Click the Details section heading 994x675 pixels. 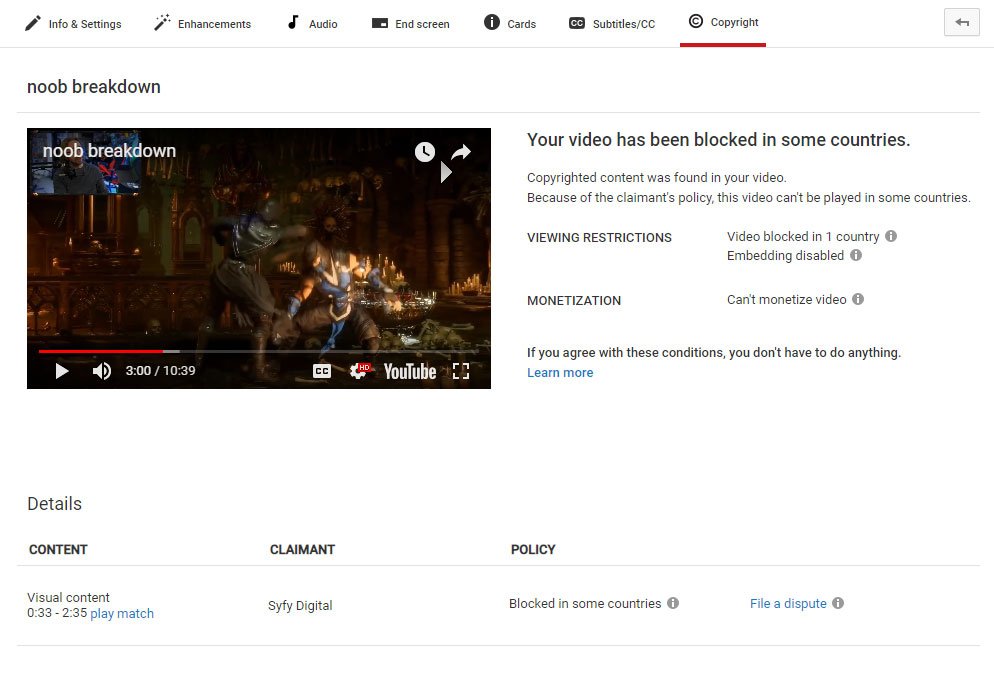click(x=55, y=504)
